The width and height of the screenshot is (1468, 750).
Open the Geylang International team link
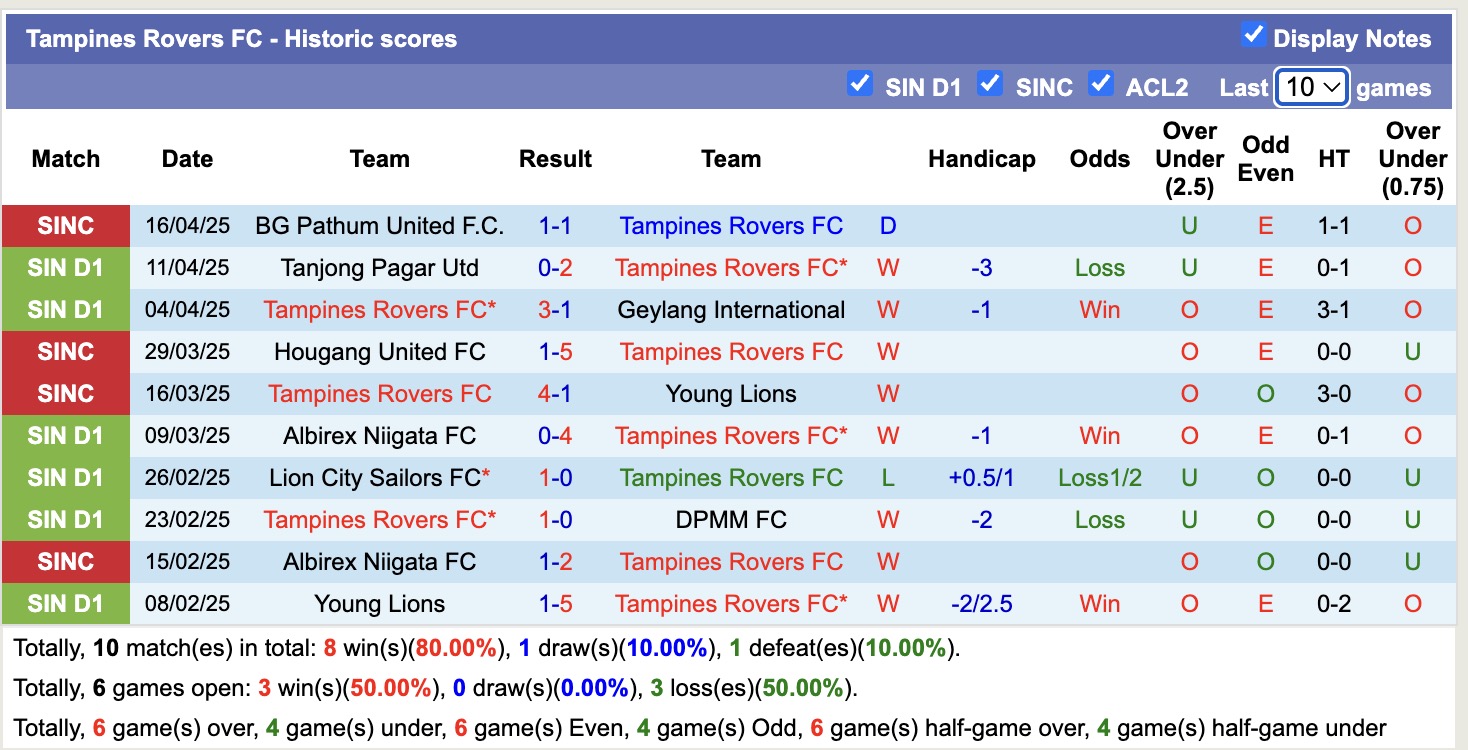point(731,310)
